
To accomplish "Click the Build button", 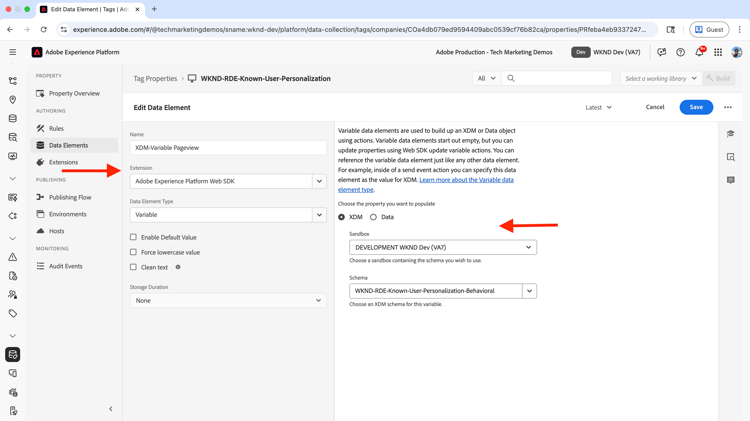I will point(718,78).
